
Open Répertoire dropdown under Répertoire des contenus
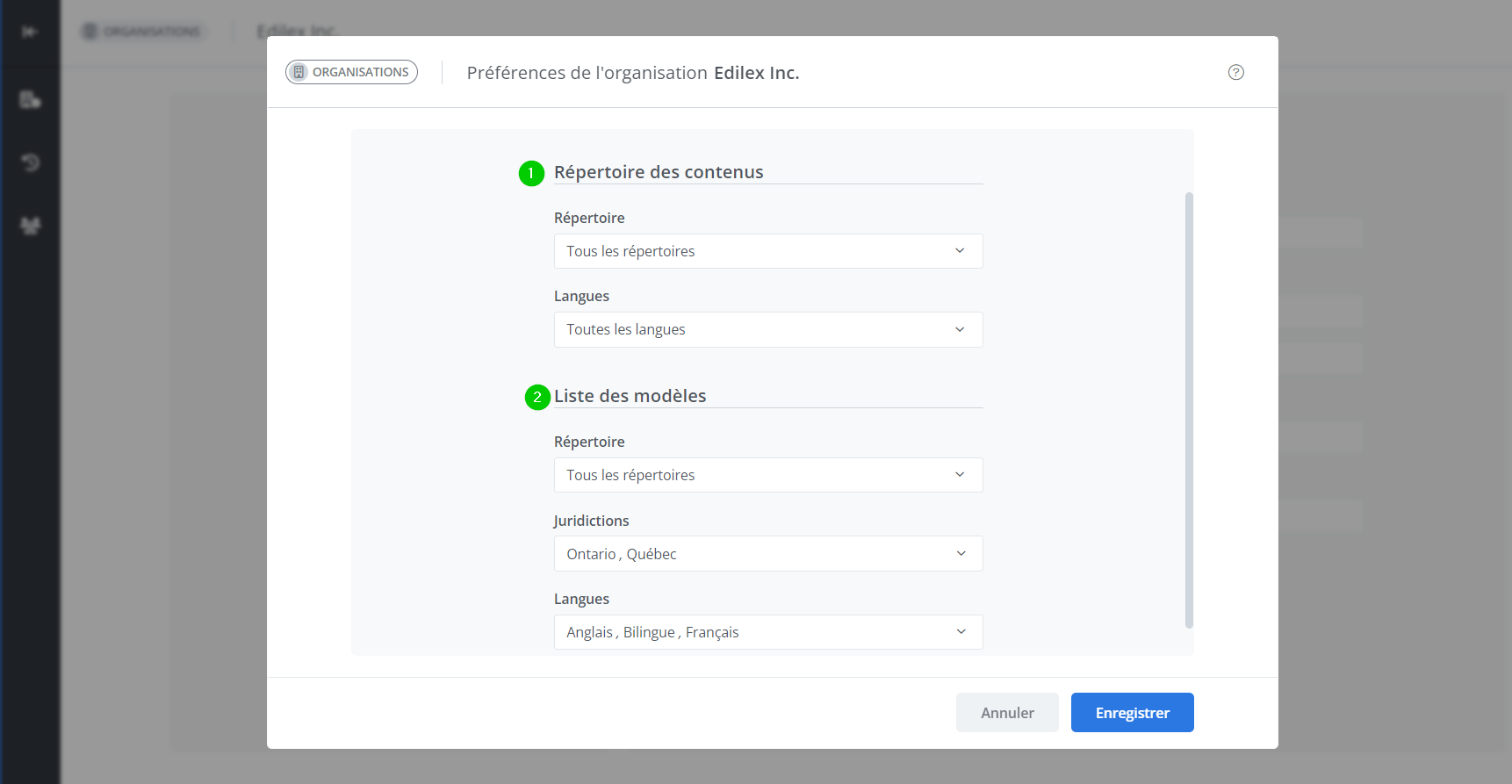(x=767, y=251)
